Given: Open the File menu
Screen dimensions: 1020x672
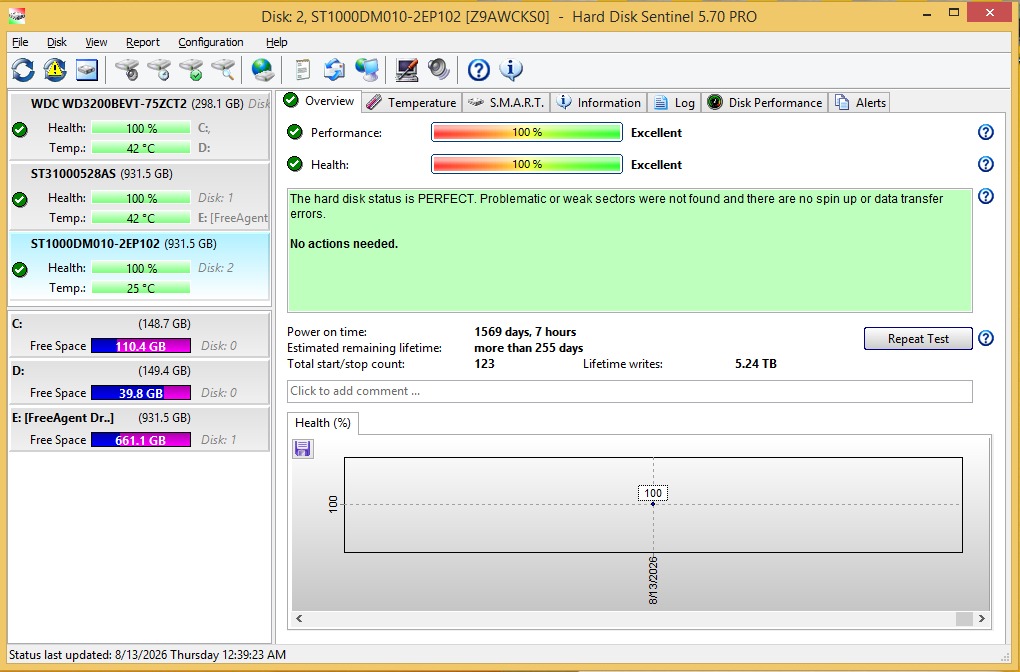Looking at the screenshot, I should [20, 42].
